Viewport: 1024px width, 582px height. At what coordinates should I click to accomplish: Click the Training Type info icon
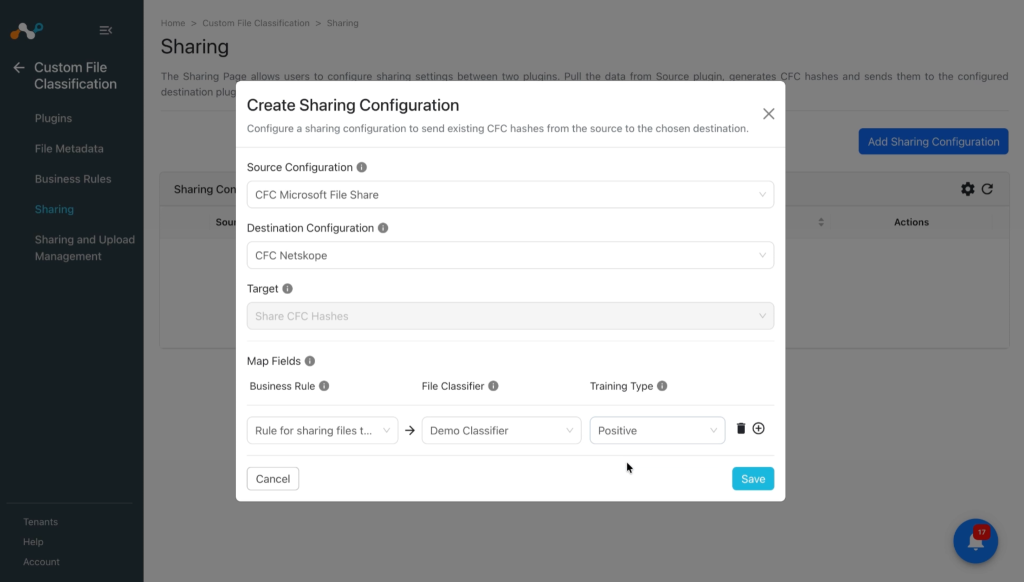pyautogui.click(x=662, y=386)
